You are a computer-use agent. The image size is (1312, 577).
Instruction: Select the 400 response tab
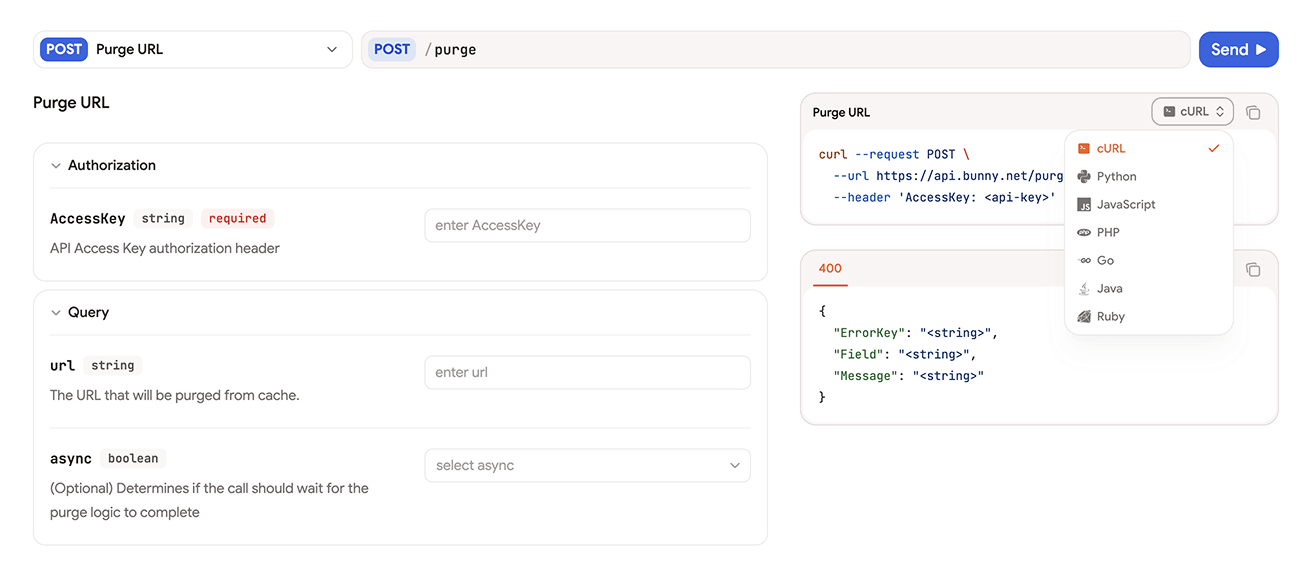[x=830, y=269]
